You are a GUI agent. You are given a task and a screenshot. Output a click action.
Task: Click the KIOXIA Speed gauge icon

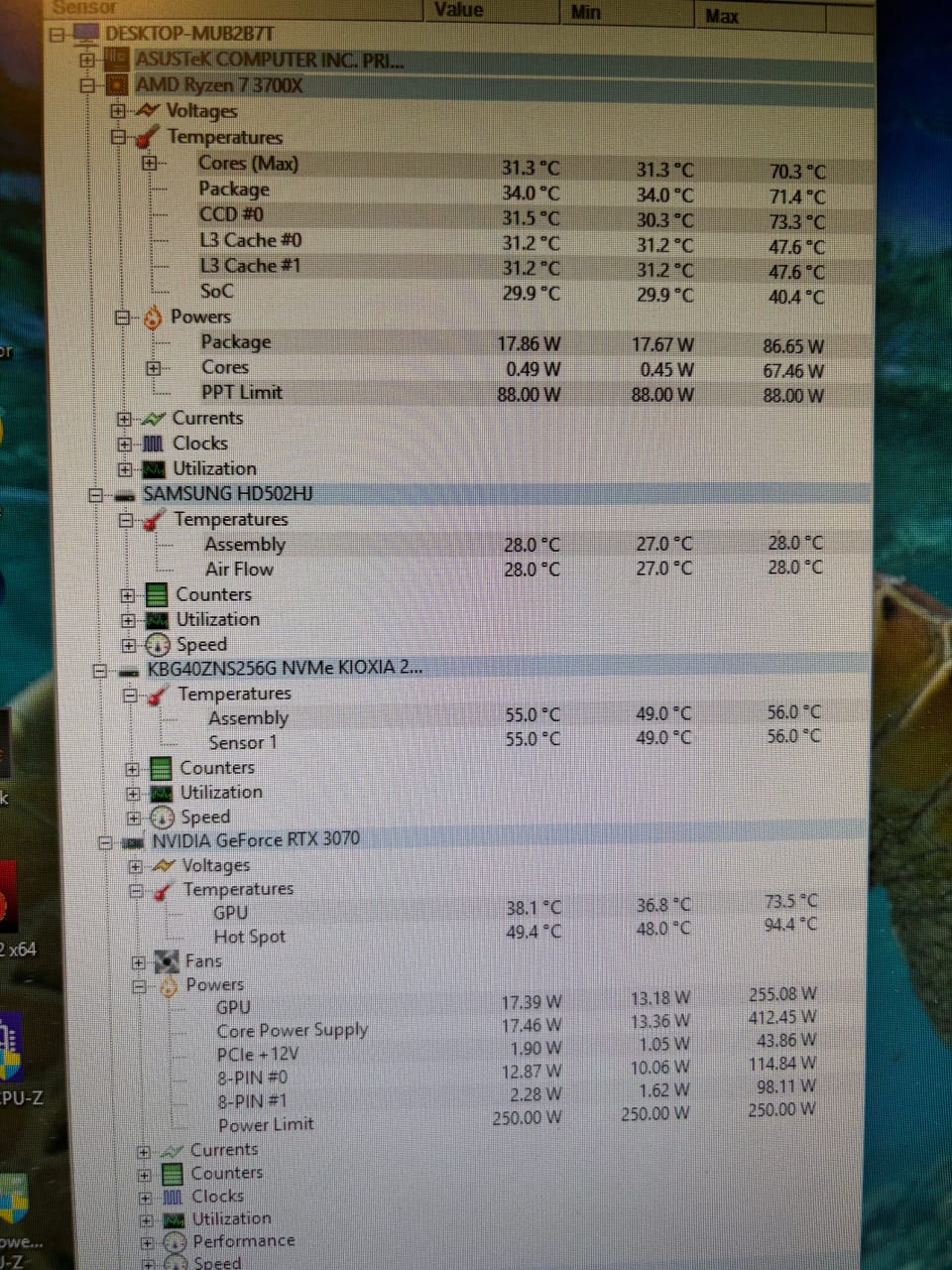pos(162,819)
